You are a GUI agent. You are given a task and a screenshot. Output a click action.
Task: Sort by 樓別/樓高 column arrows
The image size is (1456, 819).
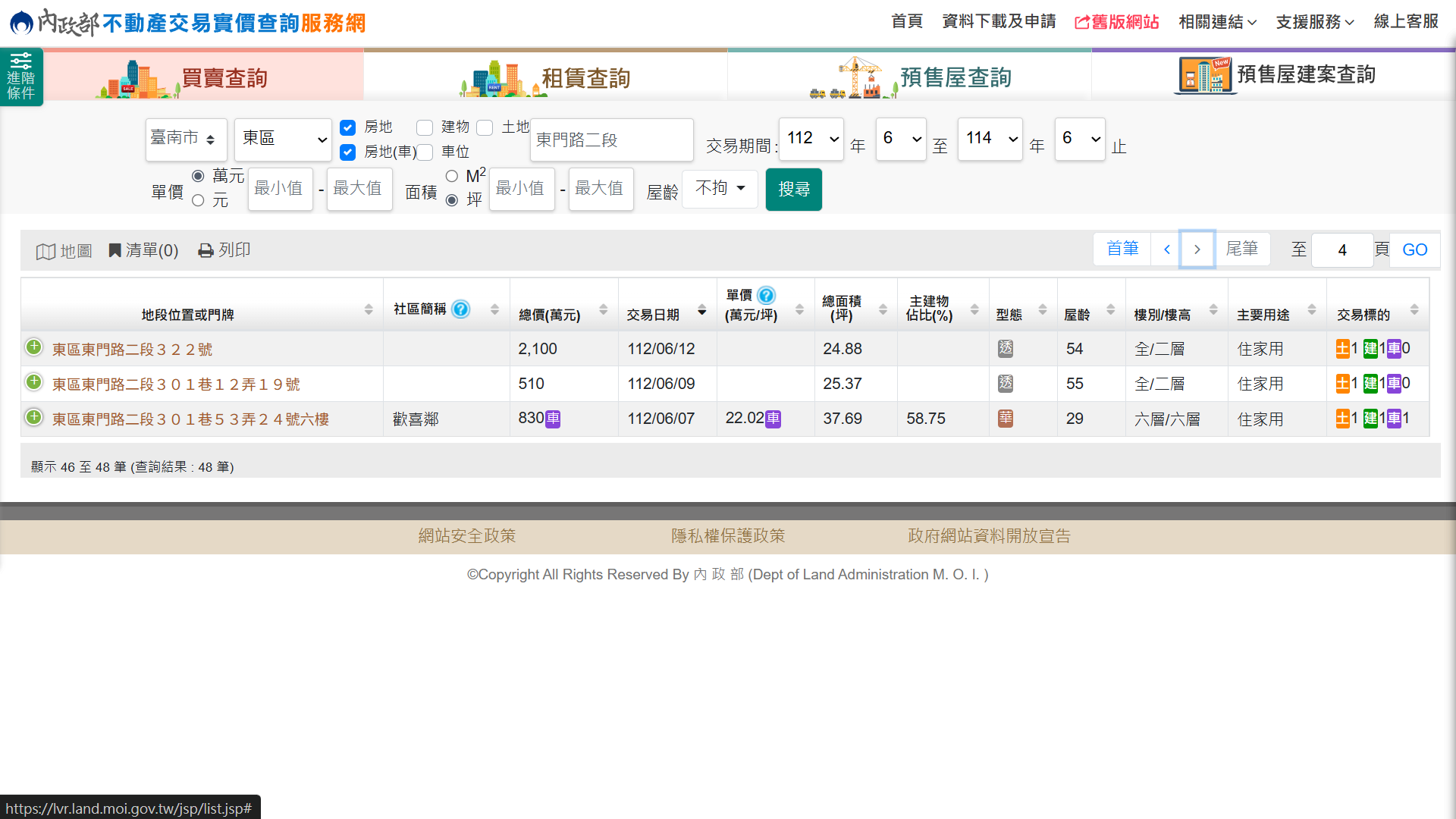[1213, 309]
